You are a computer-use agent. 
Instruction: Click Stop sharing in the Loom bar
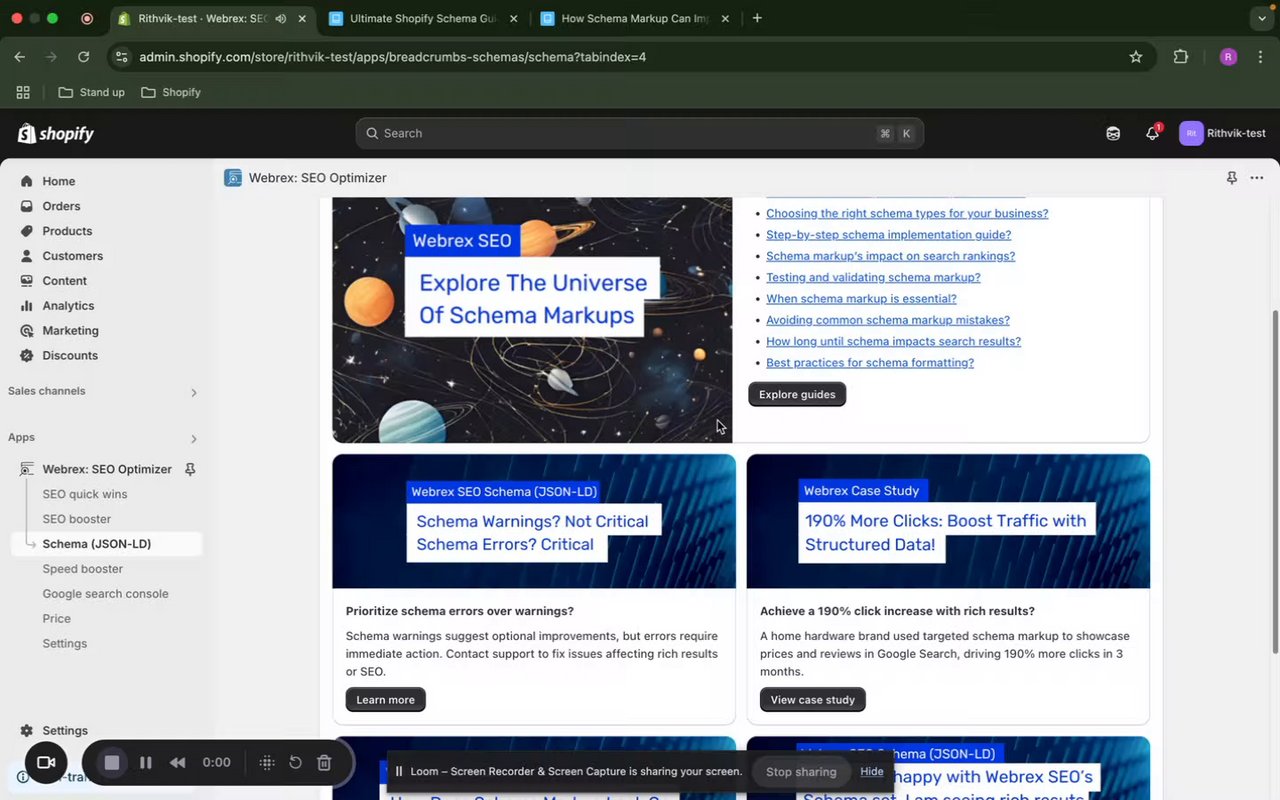801,771
